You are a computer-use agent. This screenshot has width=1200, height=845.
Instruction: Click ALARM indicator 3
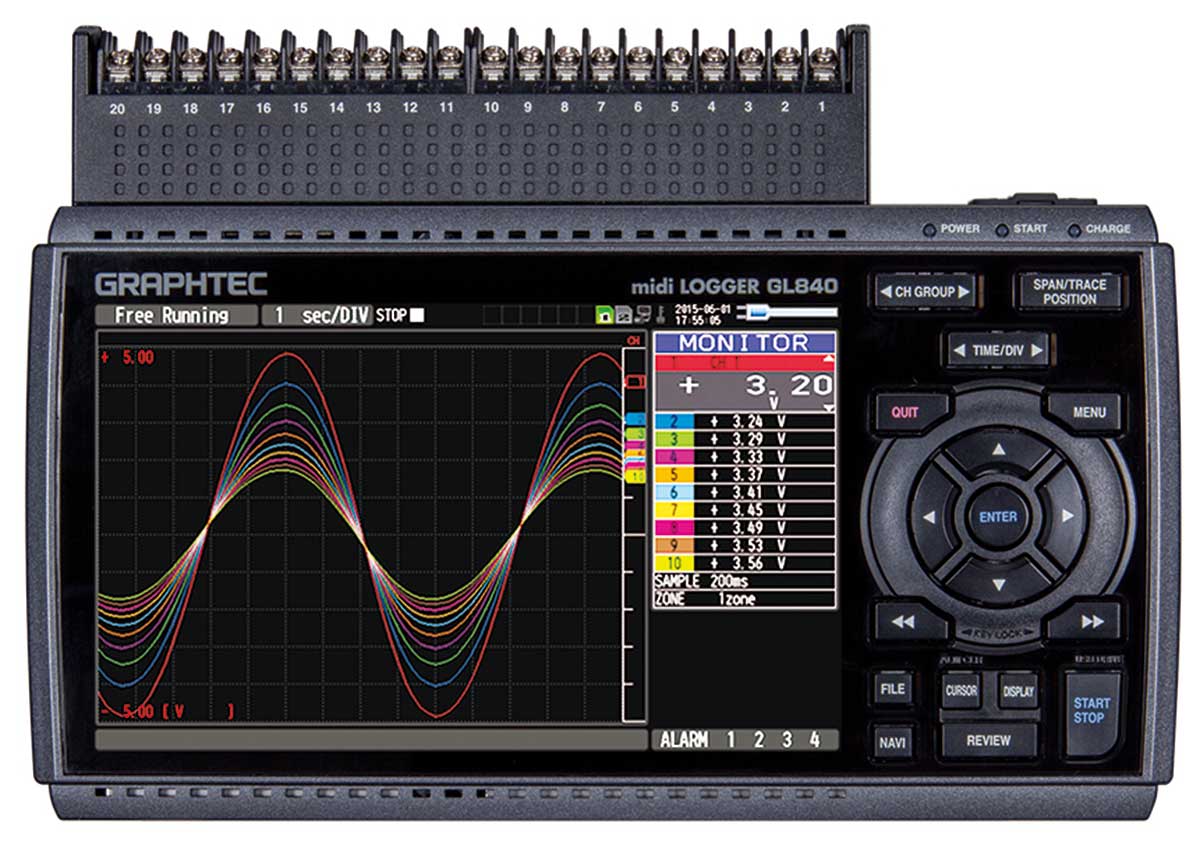click(x=786, y=740)
